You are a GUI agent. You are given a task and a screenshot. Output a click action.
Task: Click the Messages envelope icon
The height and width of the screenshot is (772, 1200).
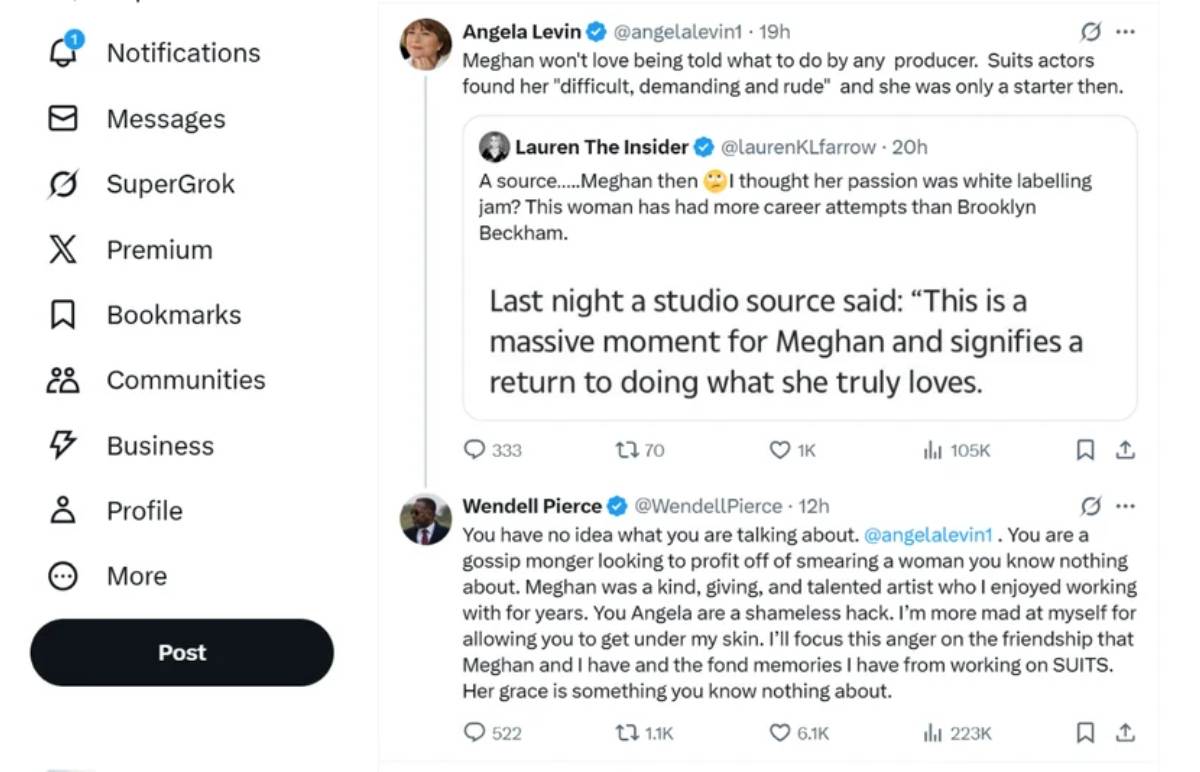click(63, 119)
